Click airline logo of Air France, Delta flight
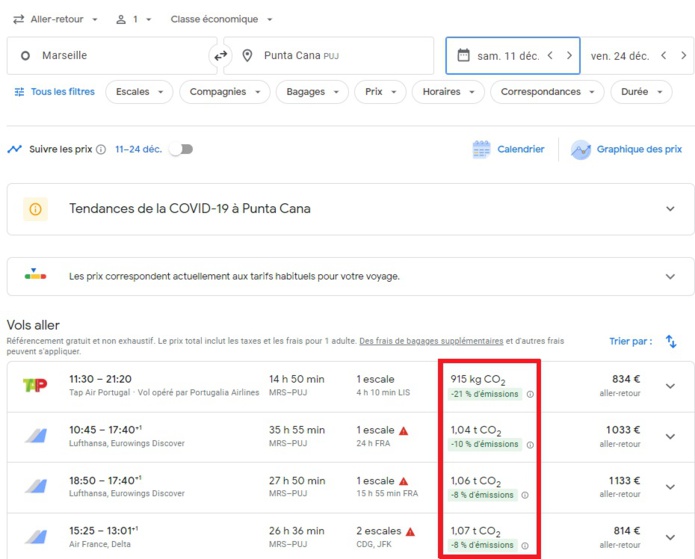Viewport: 695px width, 559px height. [x=35, y=537]
